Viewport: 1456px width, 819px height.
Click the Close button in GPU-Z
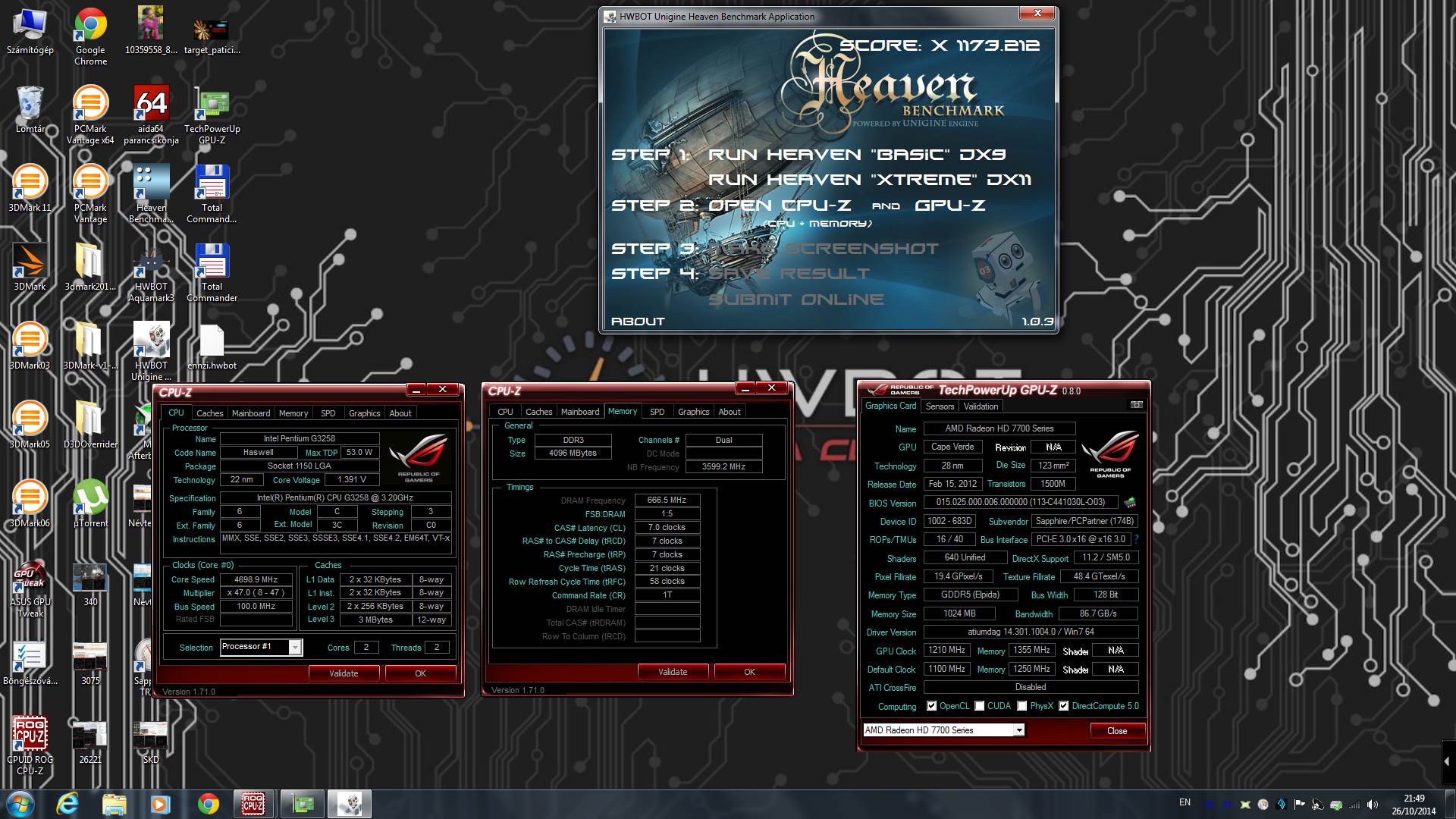(1117, 731)
